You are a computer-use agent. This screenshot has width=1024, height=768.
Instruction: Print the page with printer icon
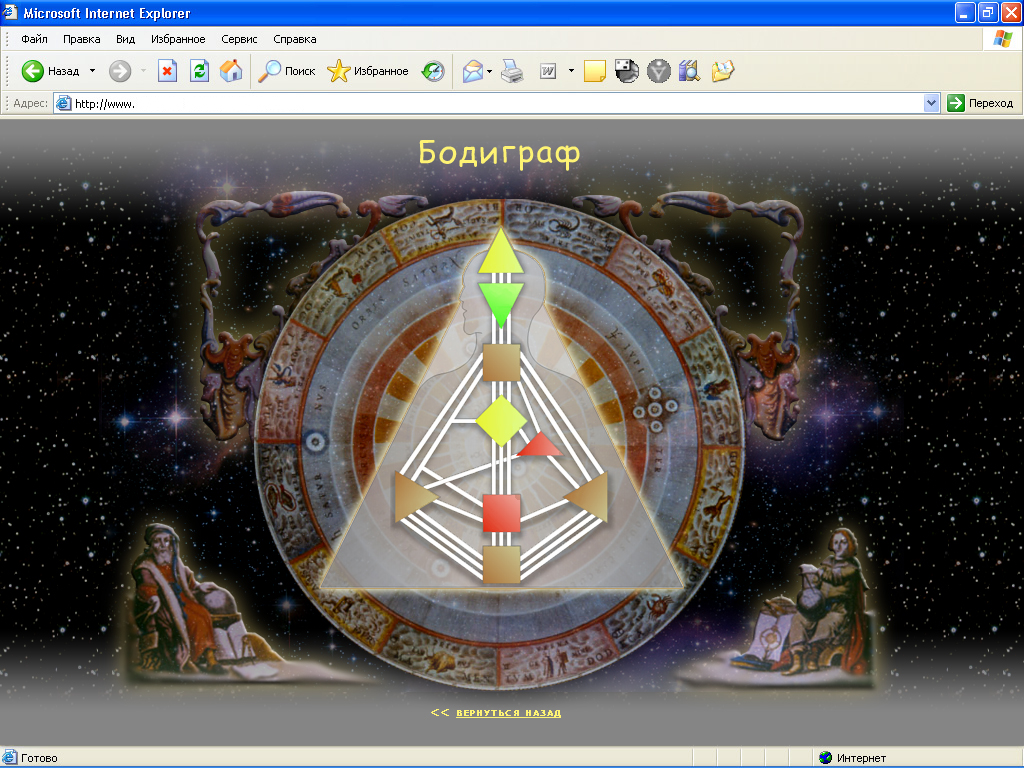(x=512, y=71)
